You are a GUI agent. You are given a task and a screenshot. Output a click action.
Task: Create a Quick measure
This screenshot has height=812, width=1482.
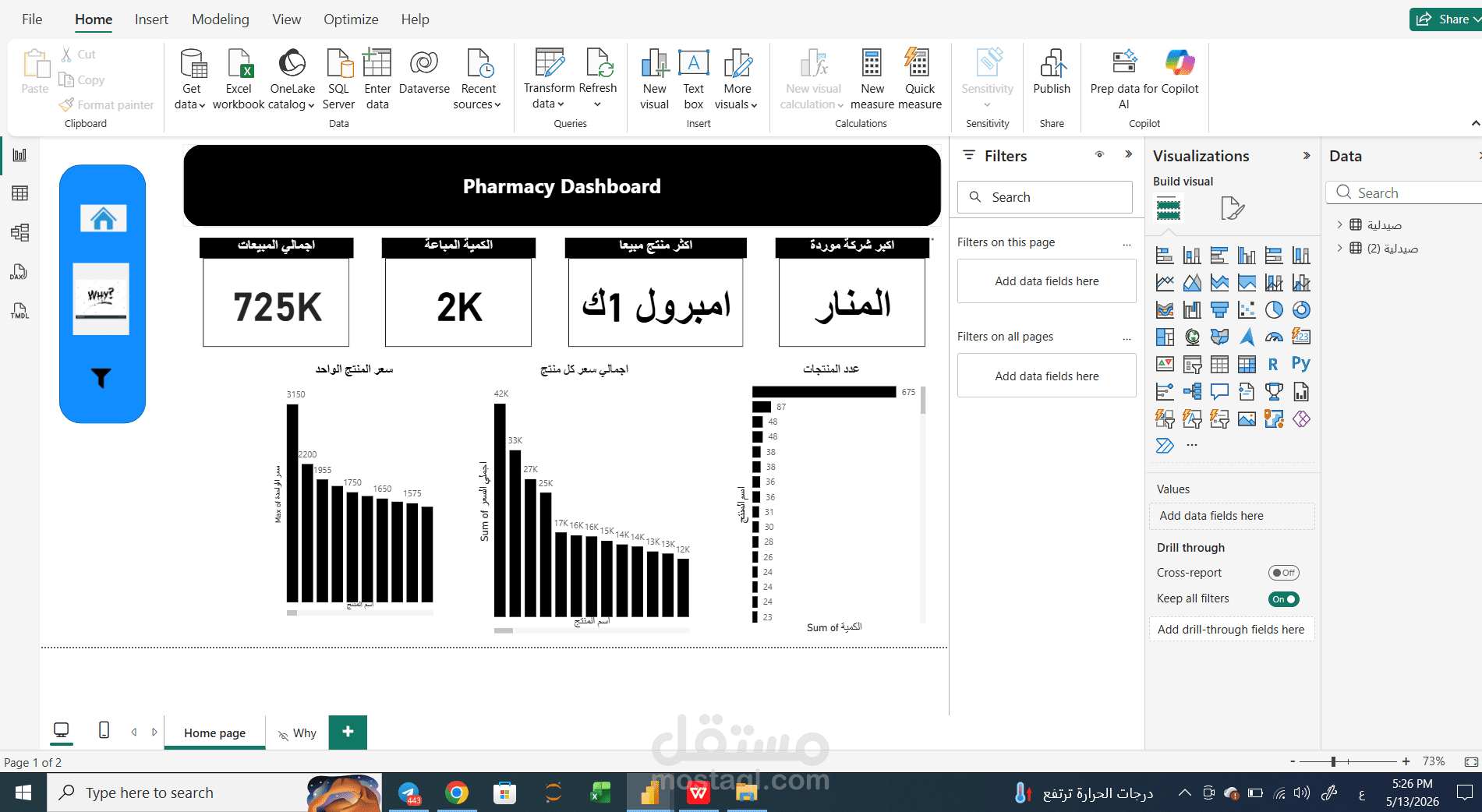point(920,79)
